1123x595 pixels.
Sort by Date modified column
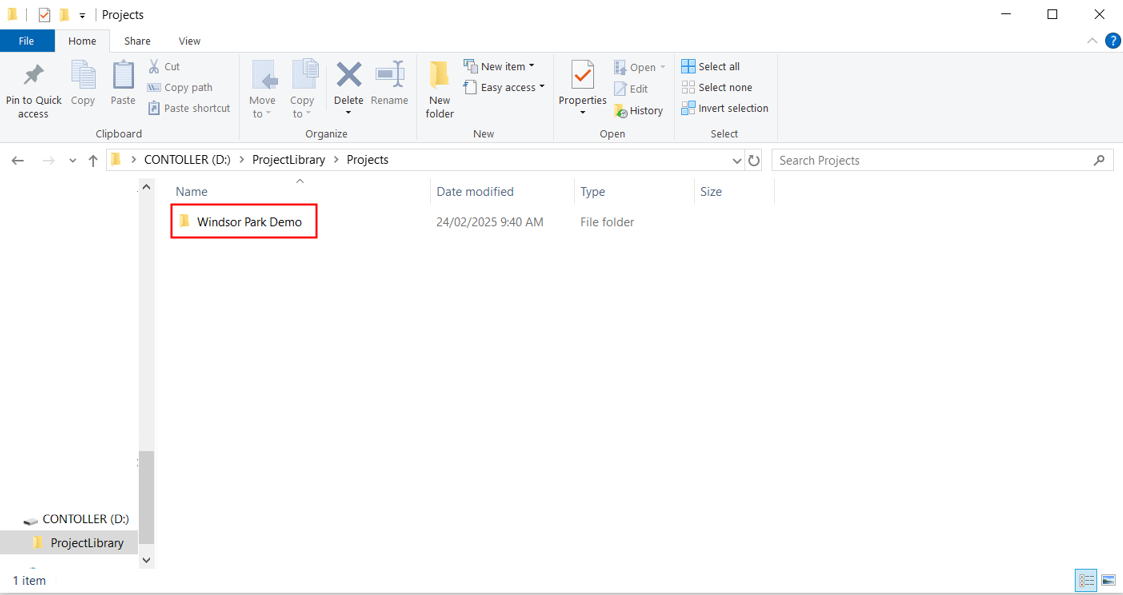(x=476, y=192)
